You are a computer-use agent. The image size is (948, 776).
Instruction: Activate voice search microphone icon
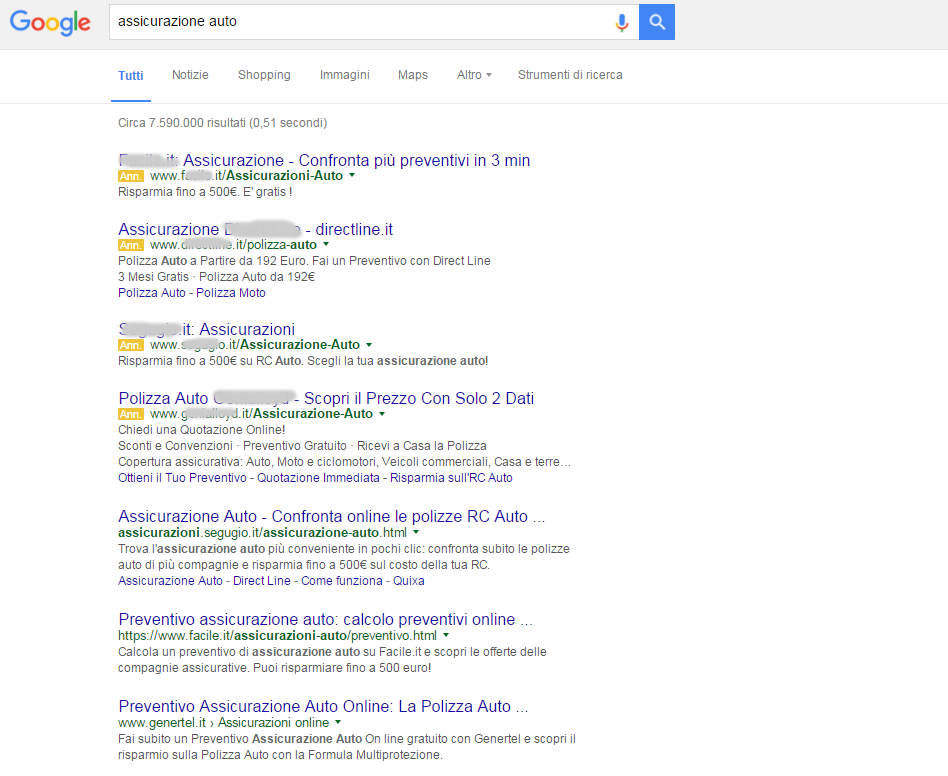click(x=622, y=22)
